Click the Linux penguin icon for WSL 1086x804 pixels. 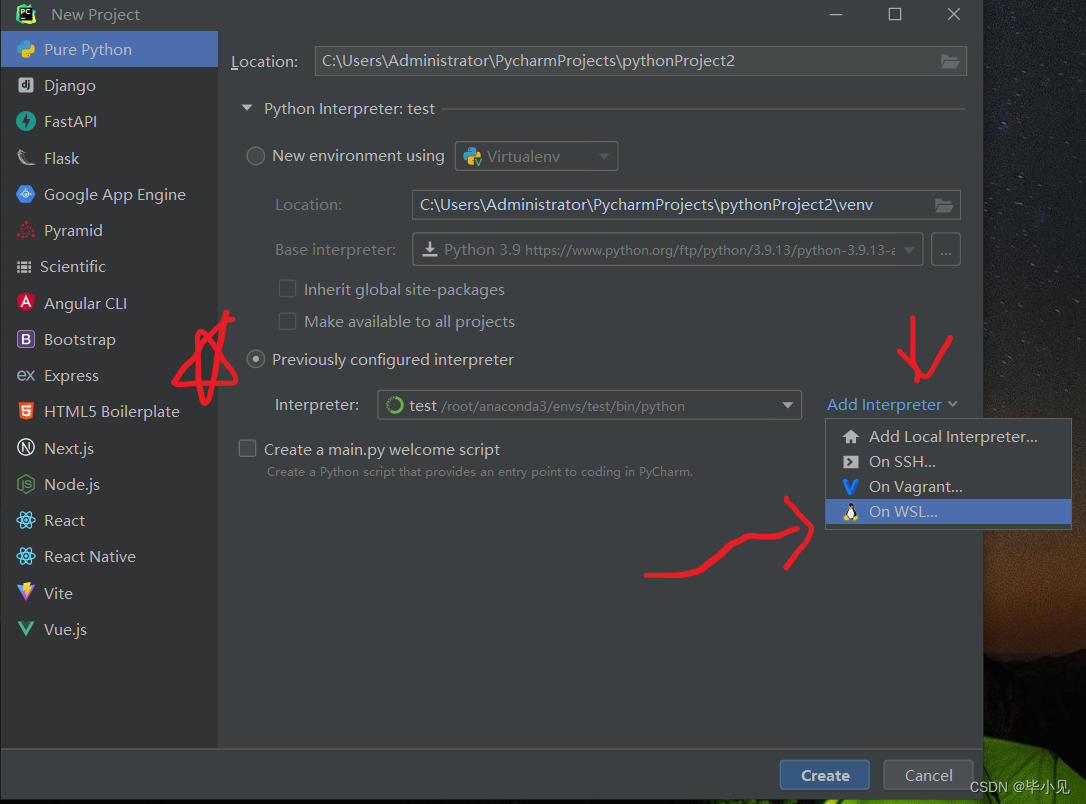click(x=851, y=512)
